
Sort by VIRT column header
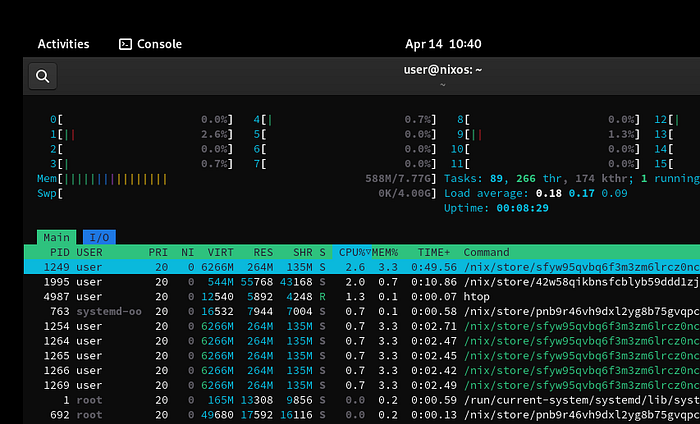221,252
